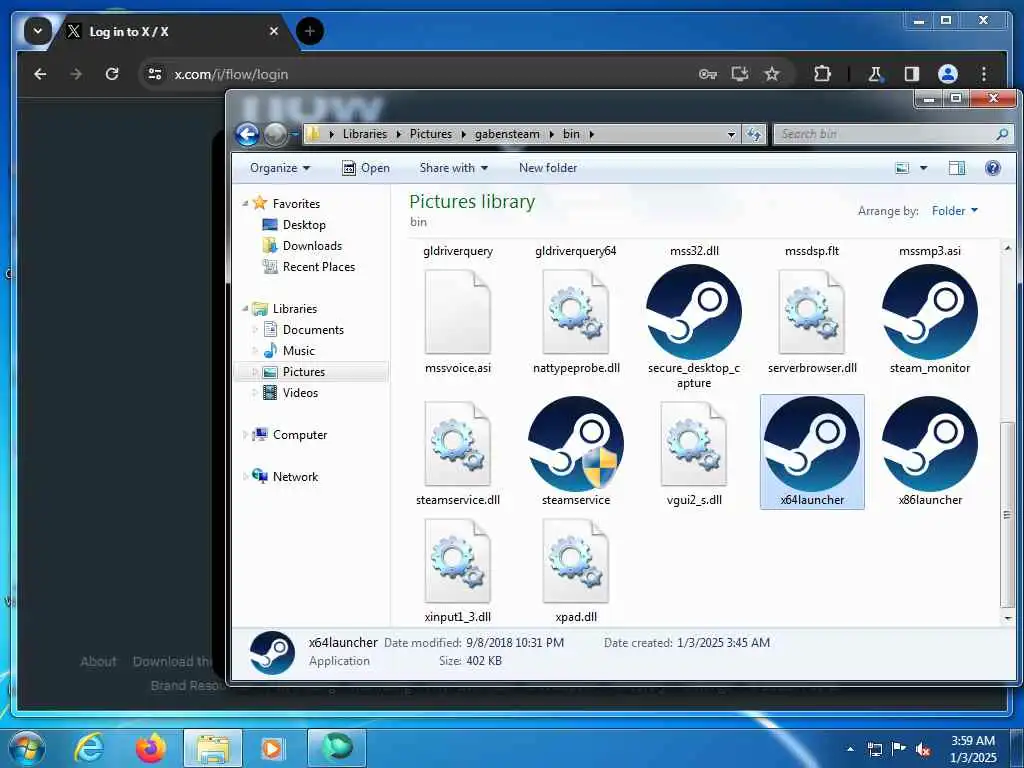Toggle the preview pane button
Screen dimensions: 1024x768
[956, 168]
